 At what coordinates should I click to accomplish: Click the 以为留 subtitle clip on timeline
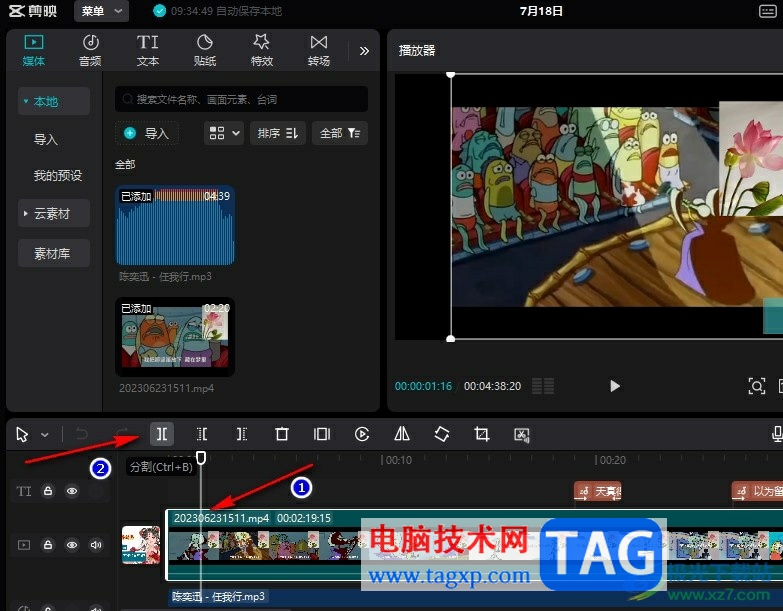pyautogui.click(x=758, y=492)
